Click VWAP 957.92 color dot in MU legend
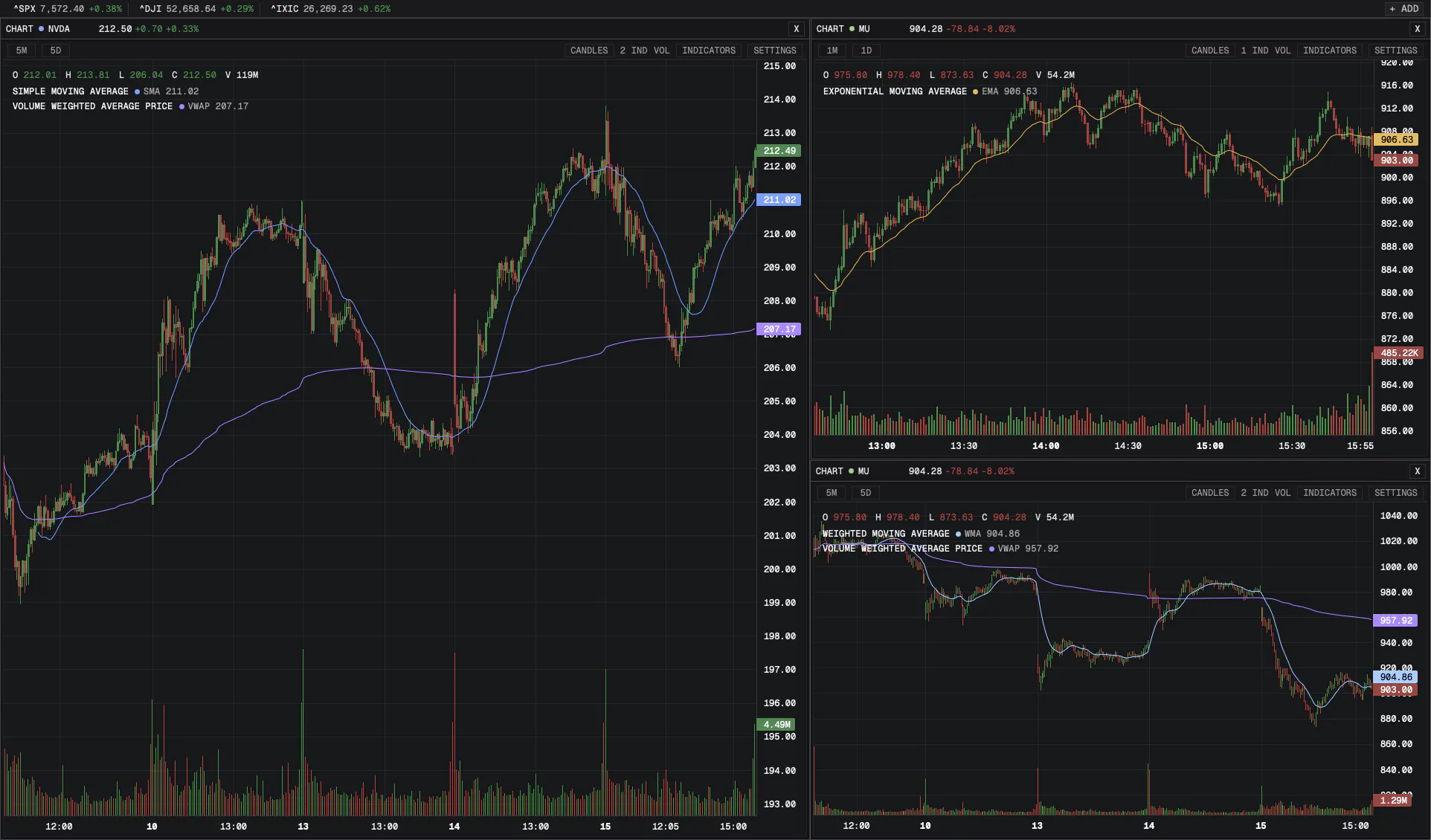Image resolution: width=1431 pixels, height=840 pixels. (991, 549)
